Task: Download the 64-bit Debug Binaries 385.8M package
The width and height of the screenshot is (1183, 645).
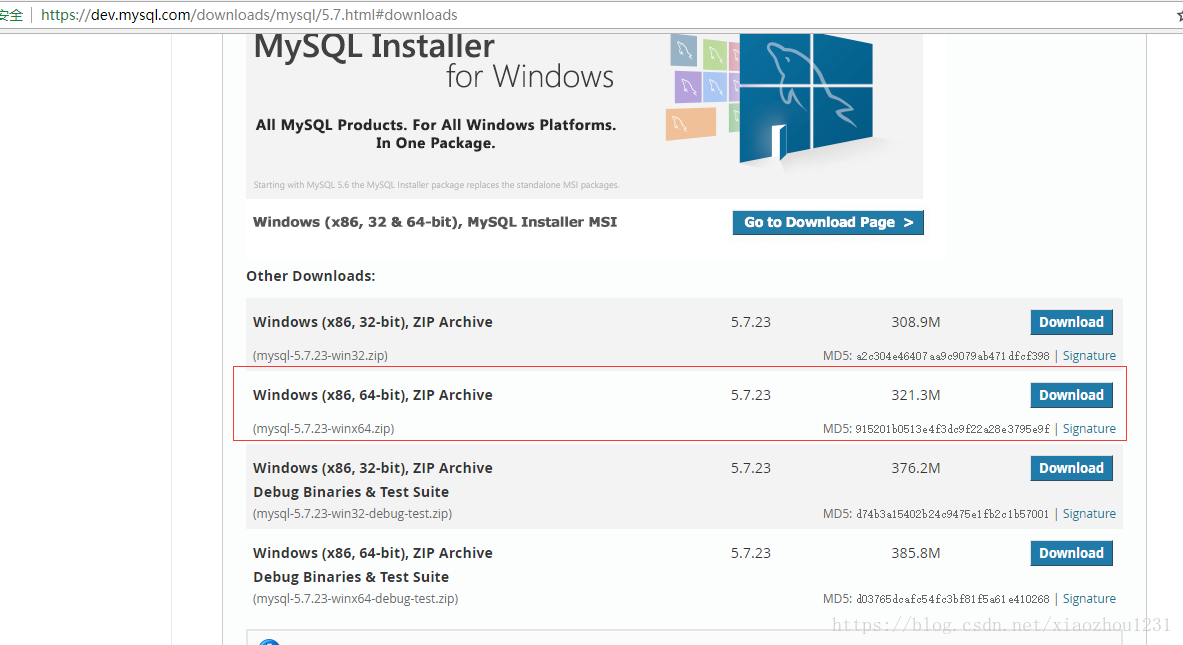Action: point(1071,553)
